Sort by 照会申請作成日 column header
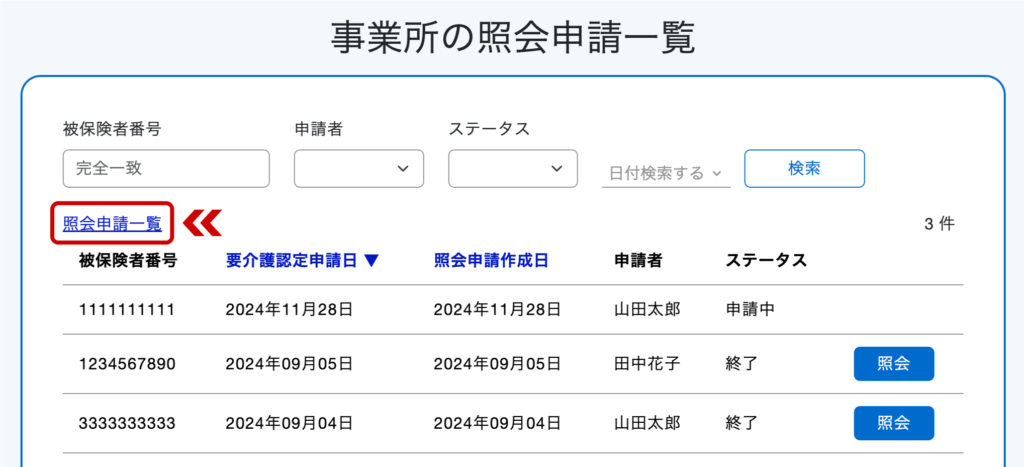This screenshot has height=467, width=1024. [x=490, y=260]
